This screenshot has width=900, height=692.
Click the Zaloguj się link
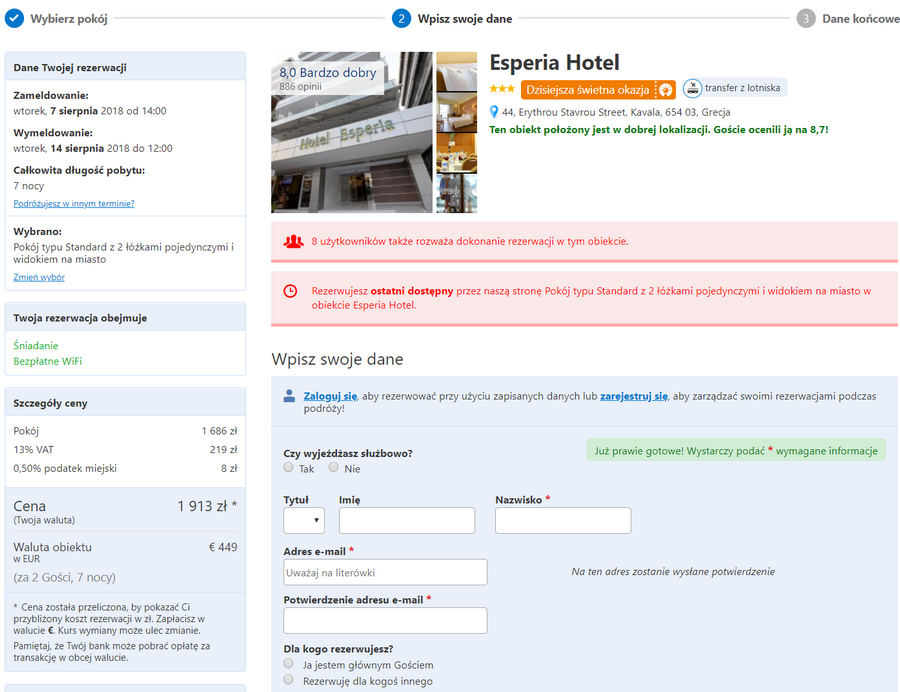point(331,396)
